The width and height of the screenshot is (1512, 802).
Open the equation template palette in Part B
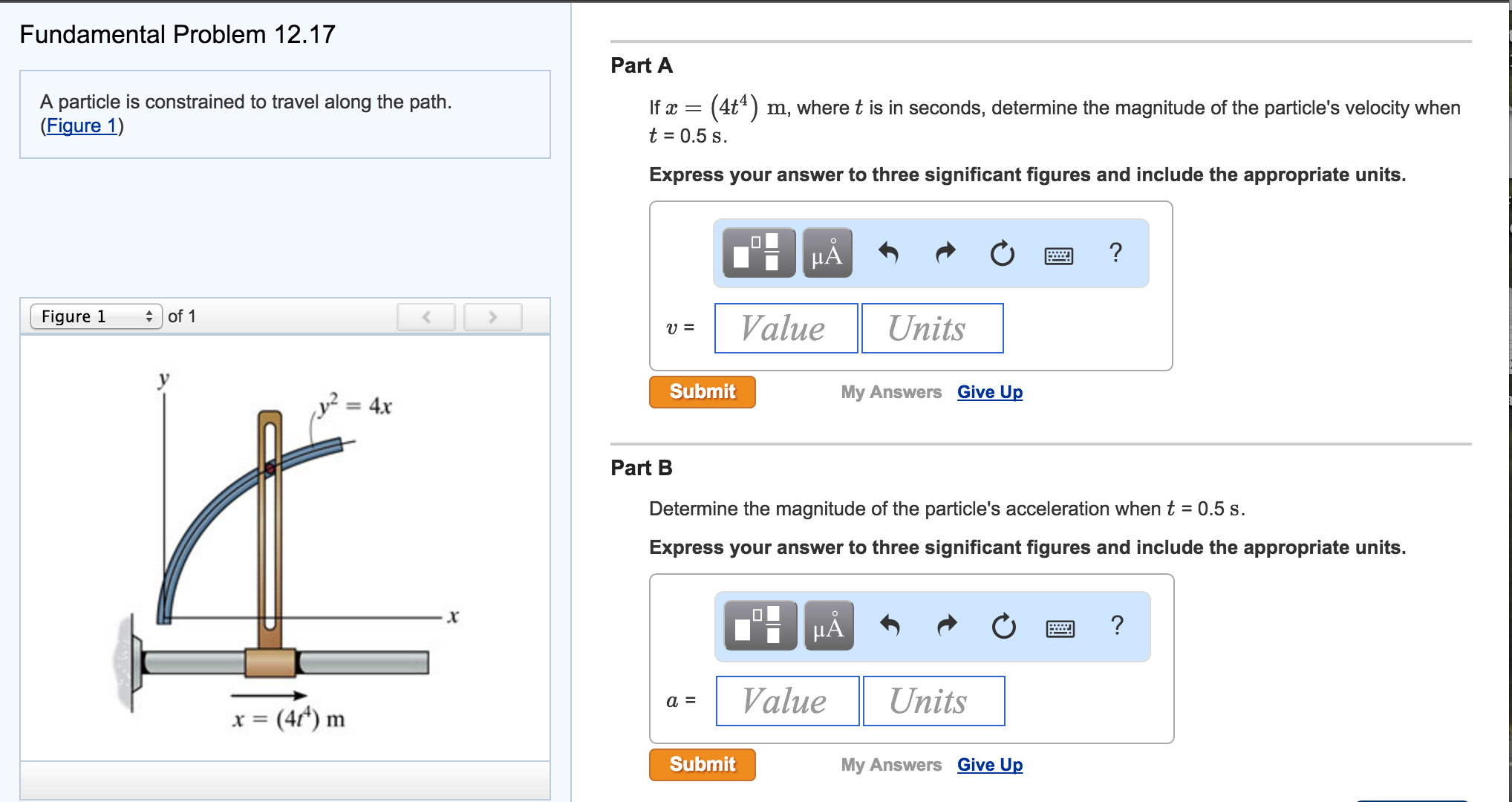(759, 626)
